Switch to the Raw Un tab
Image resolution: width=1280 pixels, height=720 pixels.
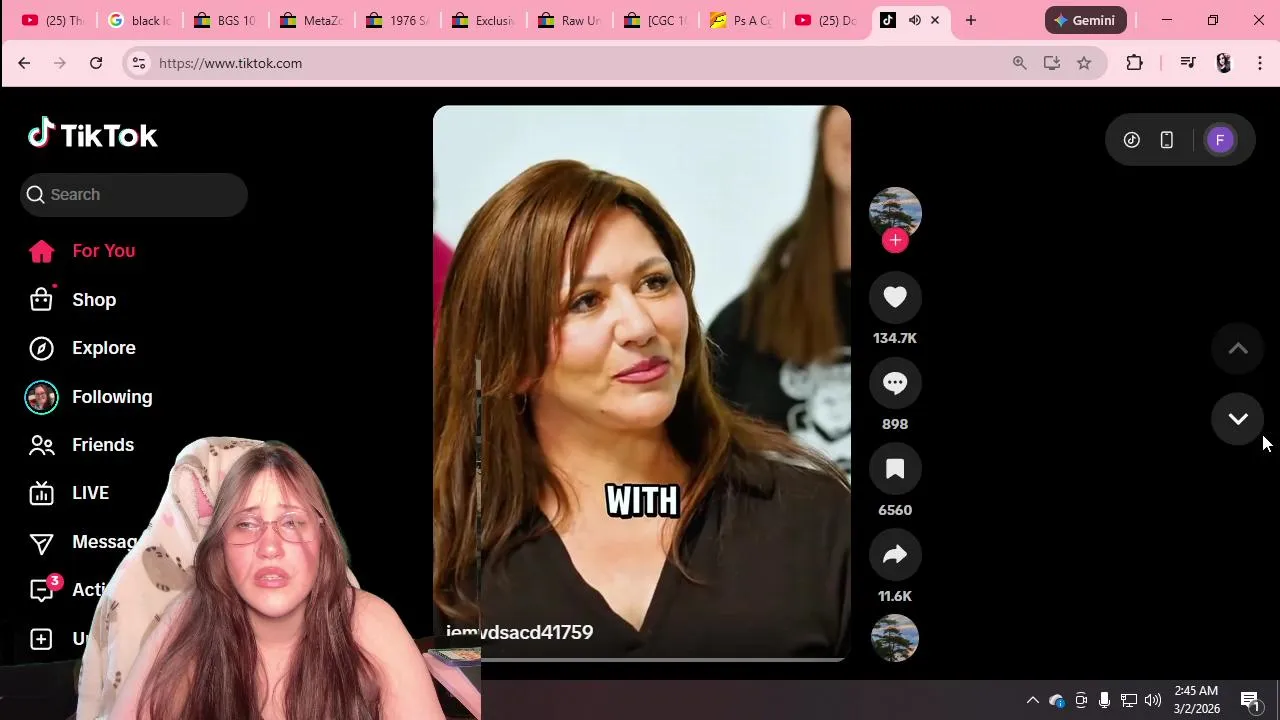tap(570, 20)
